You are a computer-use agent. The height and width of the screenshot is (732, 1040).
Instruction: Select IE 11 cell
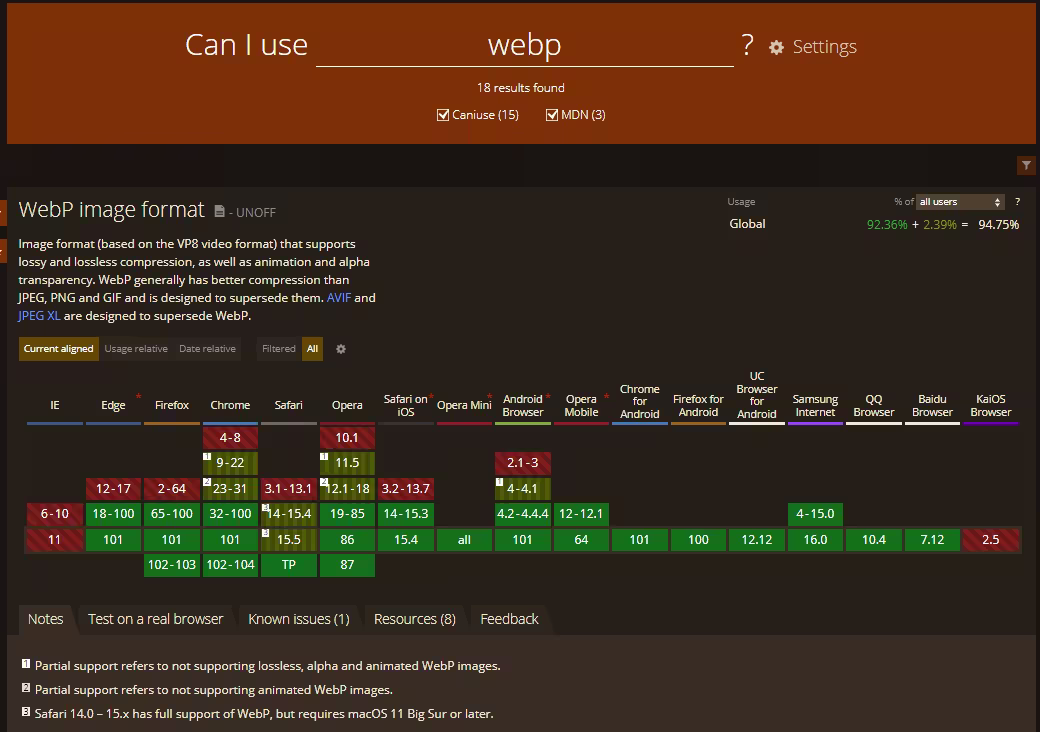[55, 540]
